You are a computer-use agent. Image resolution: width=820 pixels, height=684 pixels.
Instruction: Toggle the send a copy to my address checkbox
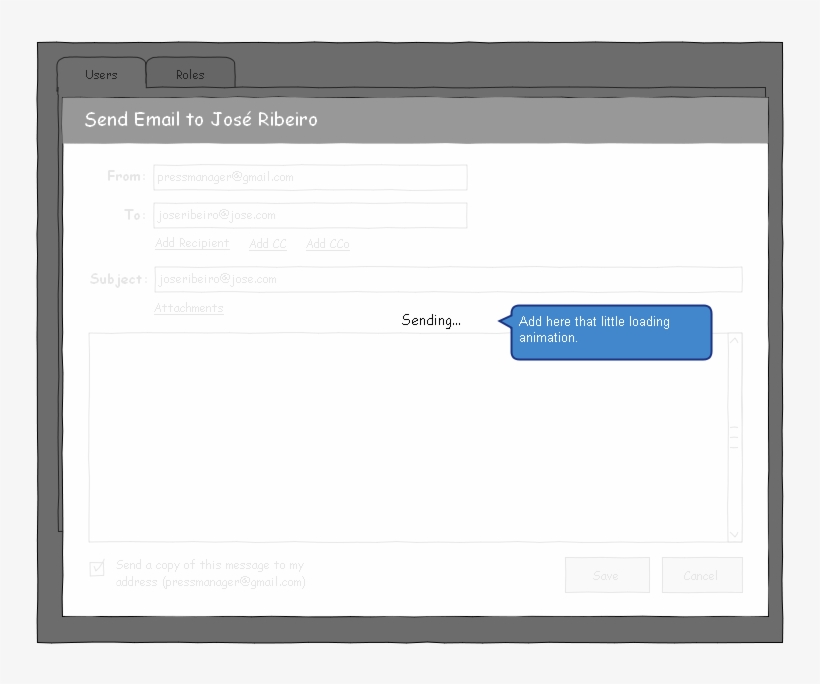96,568
